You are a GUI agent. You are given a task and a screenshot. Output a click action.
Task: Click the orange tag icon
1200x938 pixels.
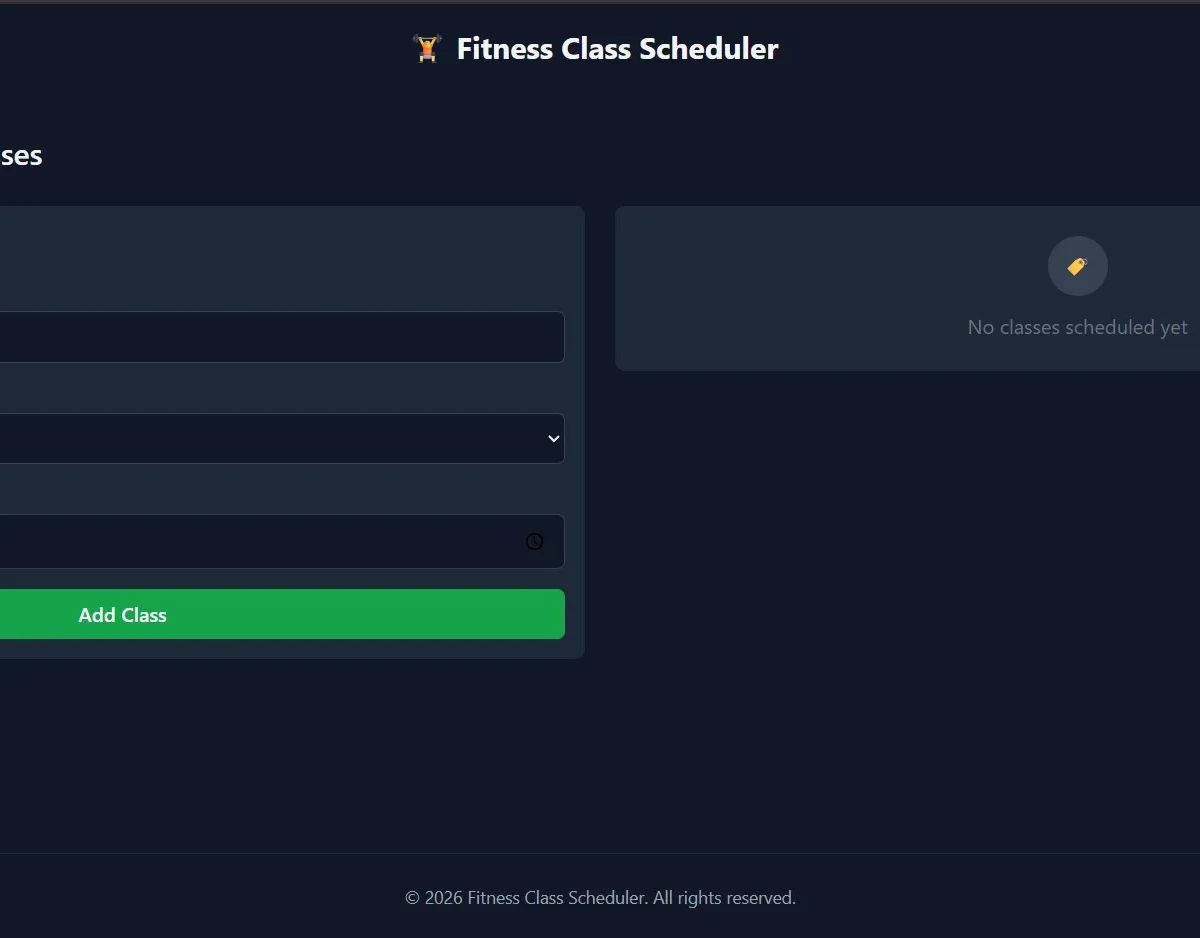point(1077,266)
